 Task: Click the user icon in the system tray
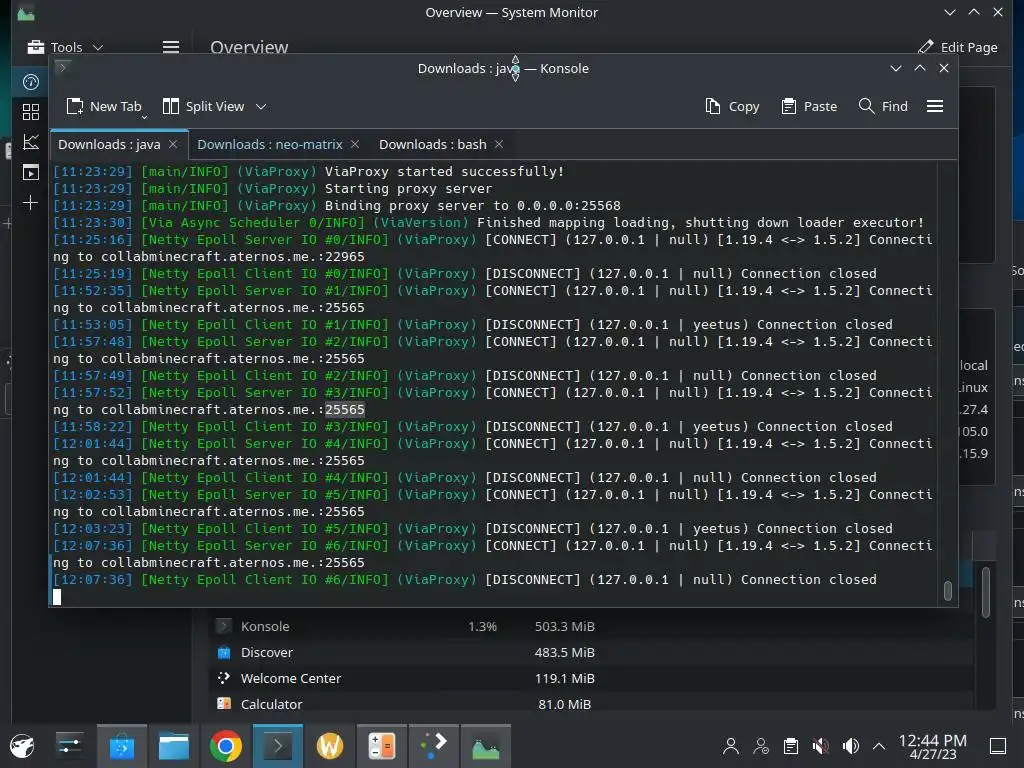click(x=731, y=746)
